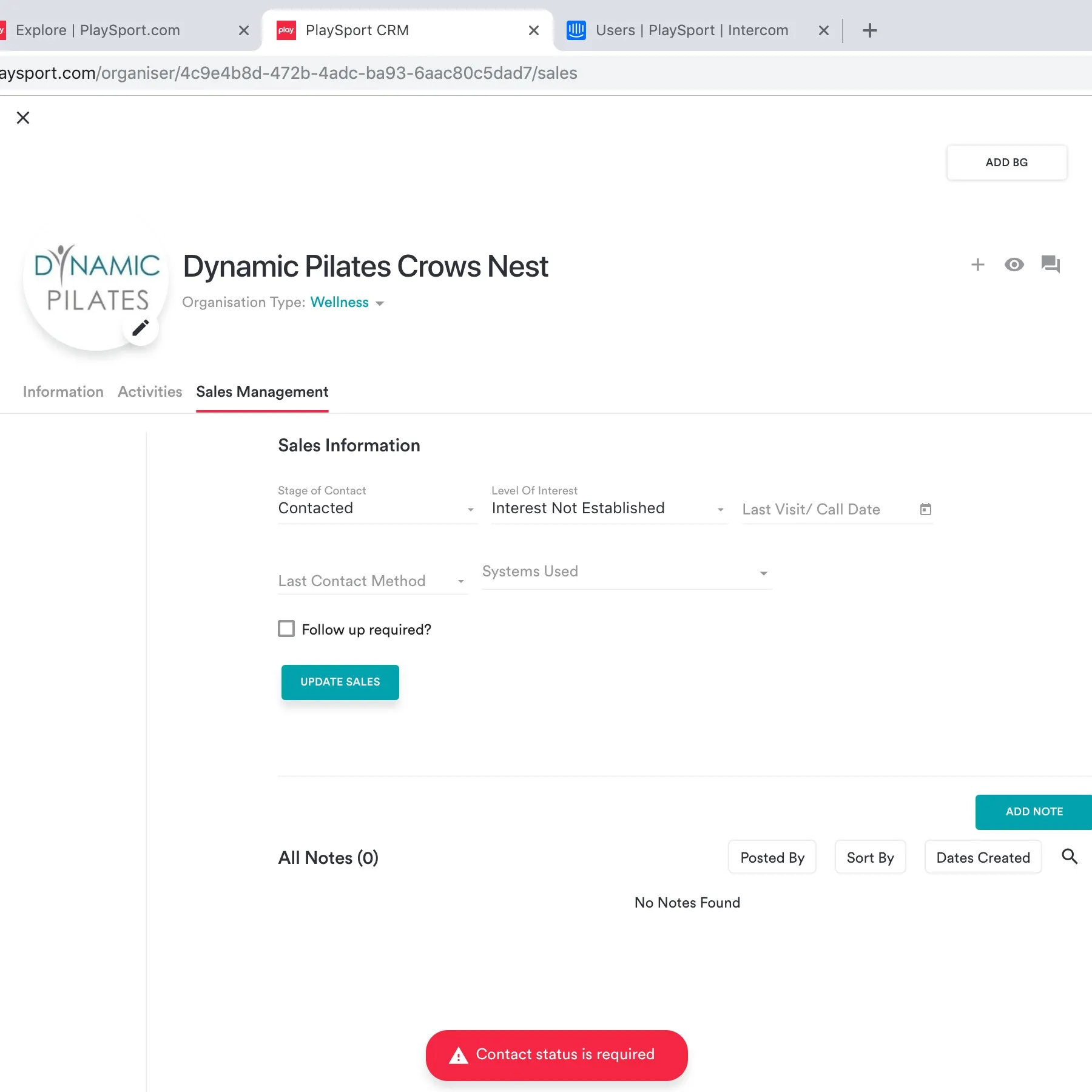This screenshot has height=1092, width=1092.
Task: Open the calendar icon for Last Visit date
Action: click(x=925, y=510)
